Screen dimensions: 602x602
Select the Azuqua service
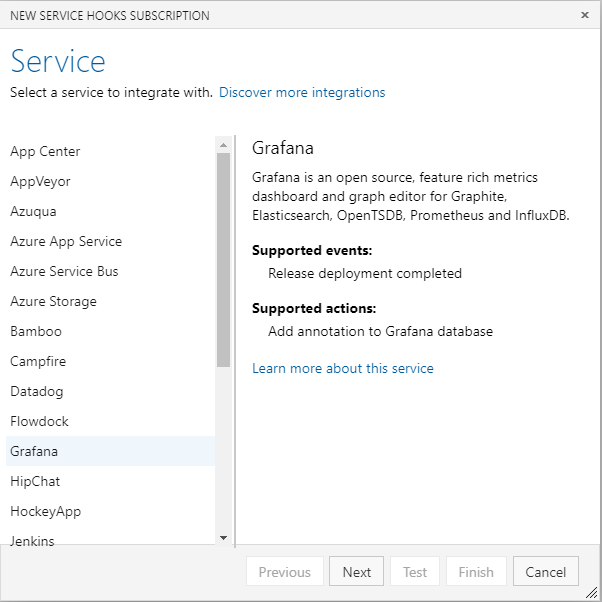33,211
